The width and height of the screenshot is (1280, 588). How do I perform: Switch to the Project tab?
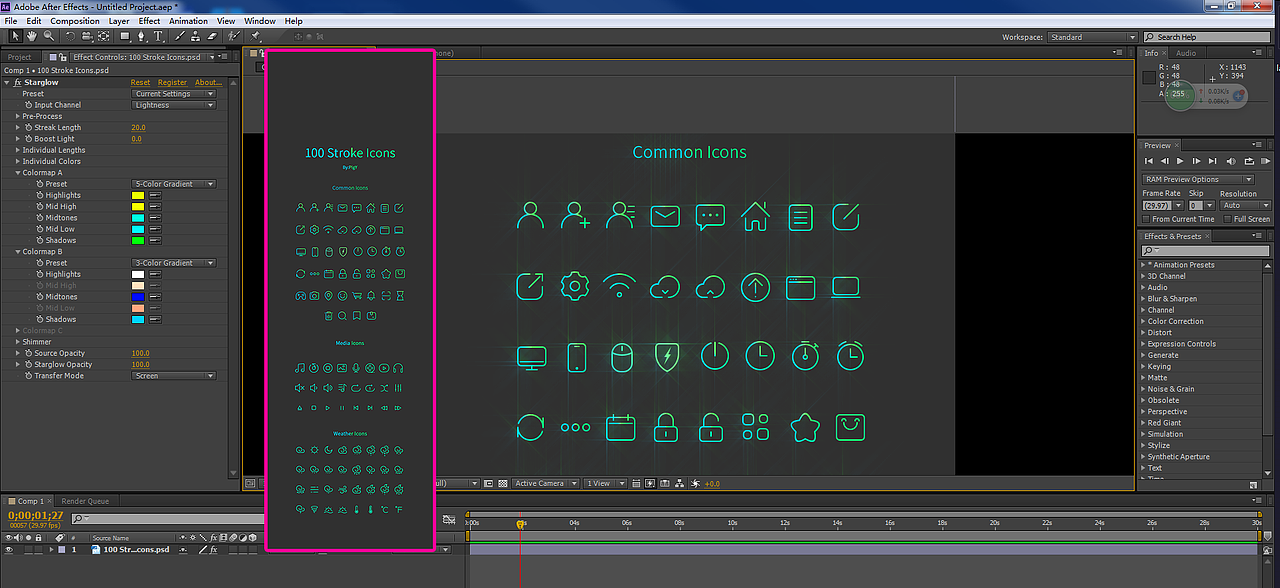click(20, 57)
